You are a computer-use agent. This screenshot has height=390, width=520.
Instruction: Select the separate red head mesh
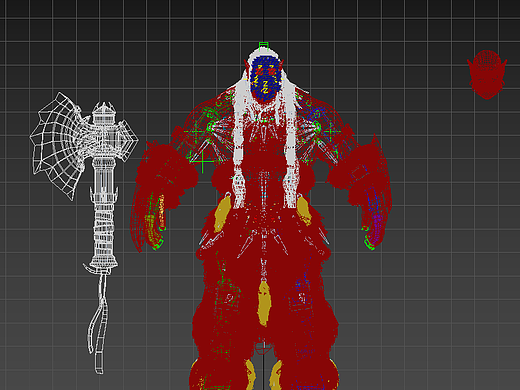[487, 75]
